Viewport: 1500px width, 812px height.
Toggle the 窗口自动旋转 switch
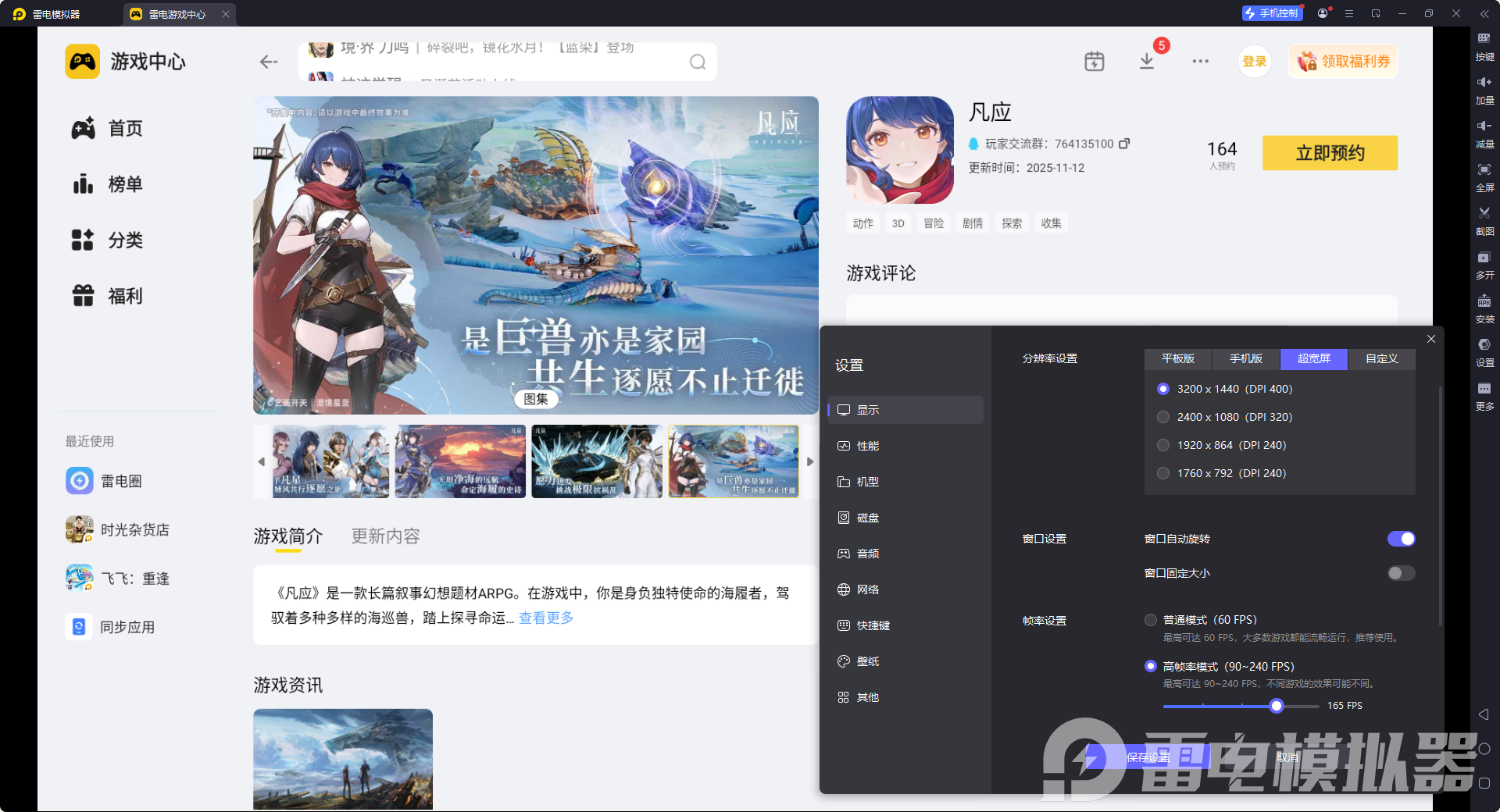1402,539
